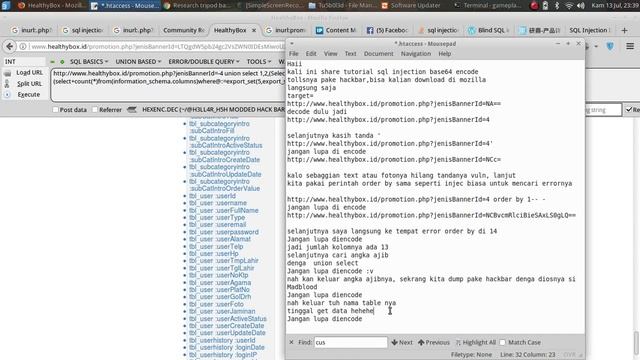Open a new Firefox tab with plus
The image size is (640, 360).
click(x=624, y=30)
